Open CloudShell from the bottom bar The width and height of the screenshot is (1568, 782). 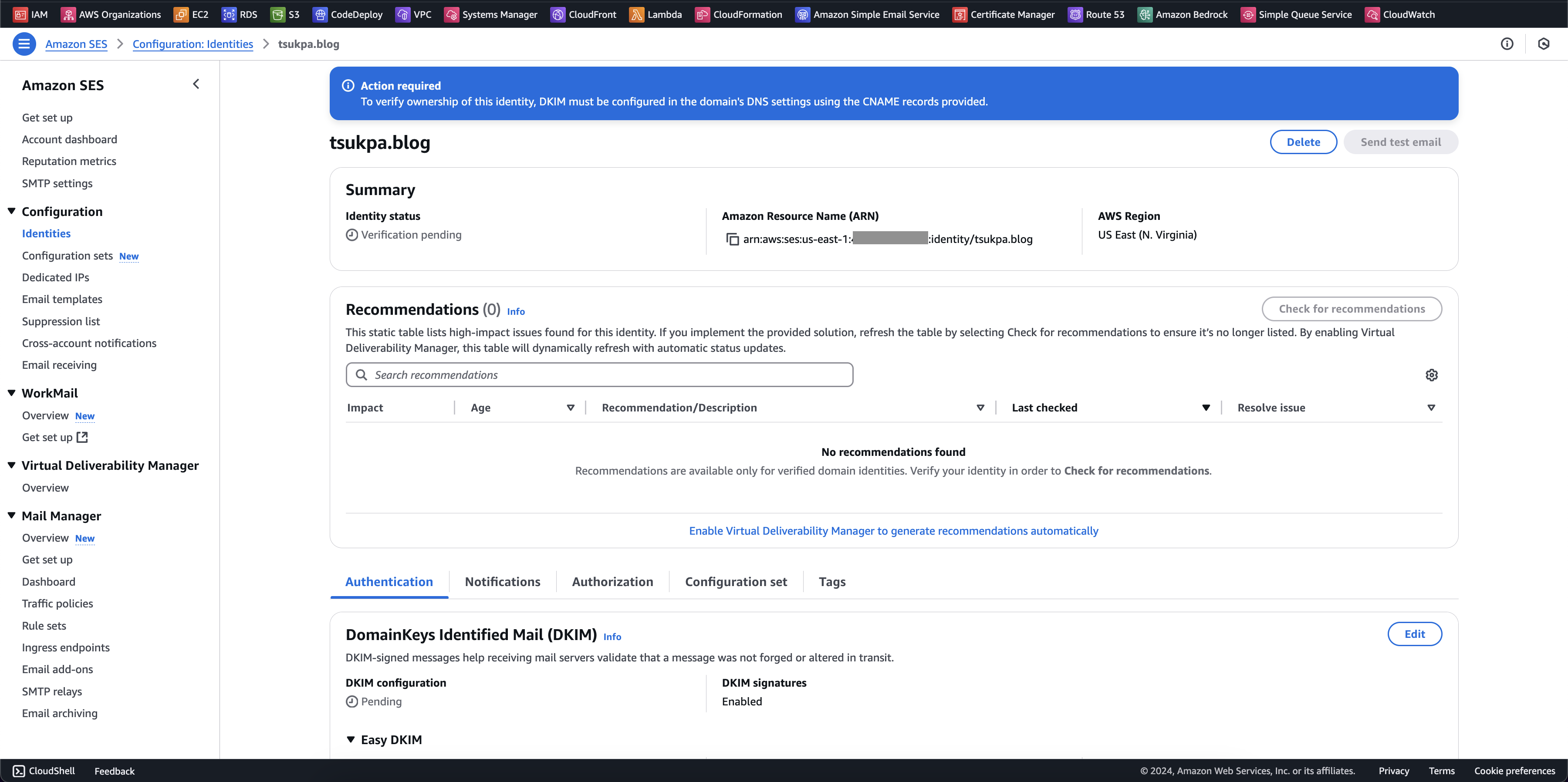click(44, 770)
